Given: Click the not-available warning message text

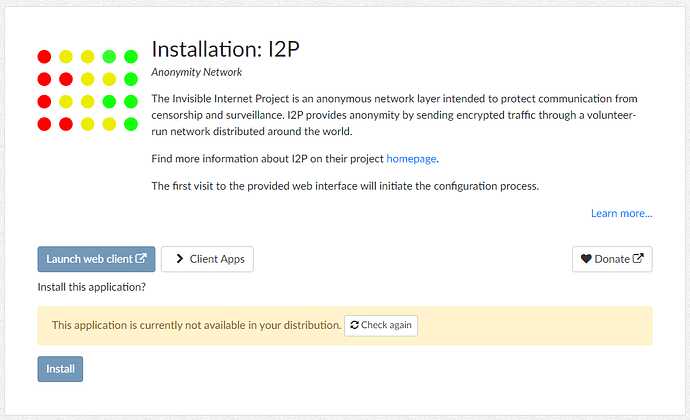Looking at the screenshot, I should [196, 325].
